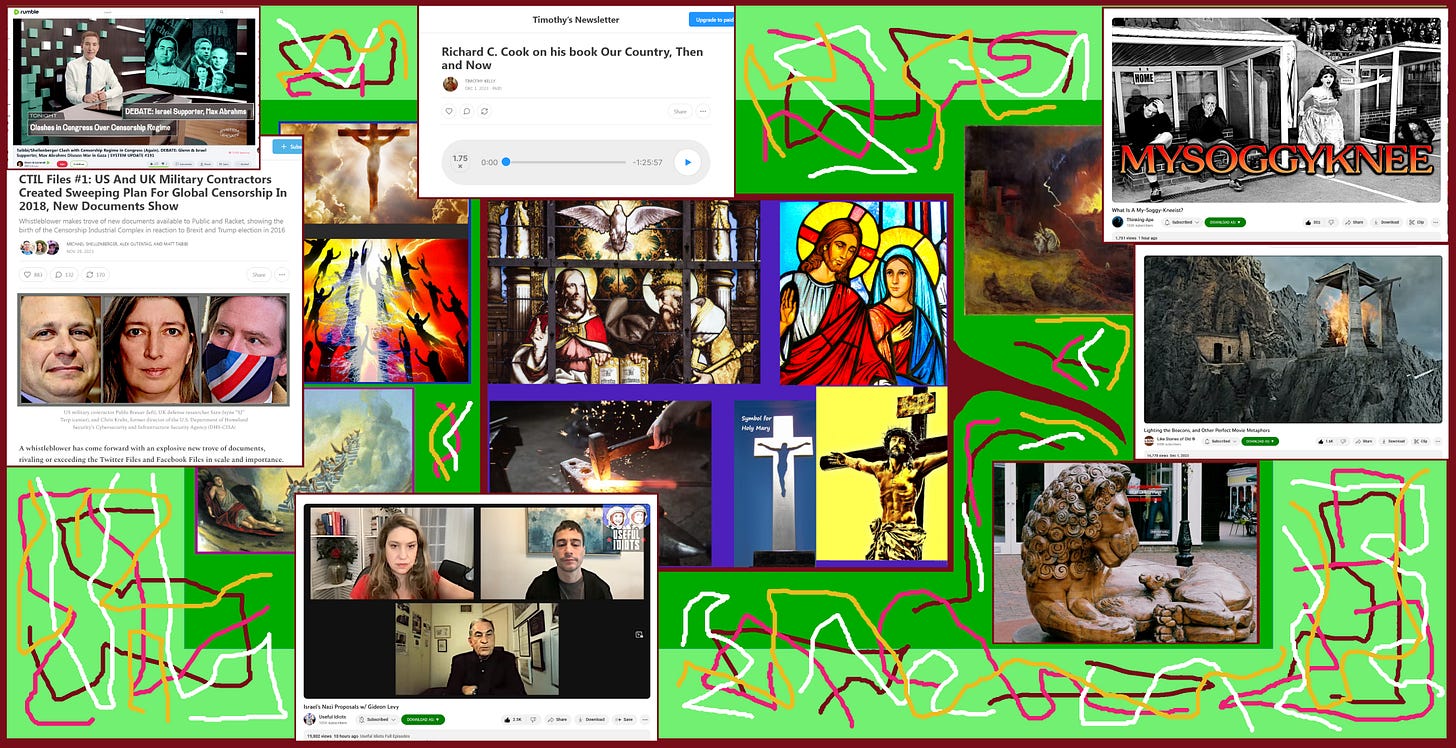1456x748 pixels.
Task: Click DOWNLOAD AS on the Thinking-Ape video
Action: point(1225,222)
